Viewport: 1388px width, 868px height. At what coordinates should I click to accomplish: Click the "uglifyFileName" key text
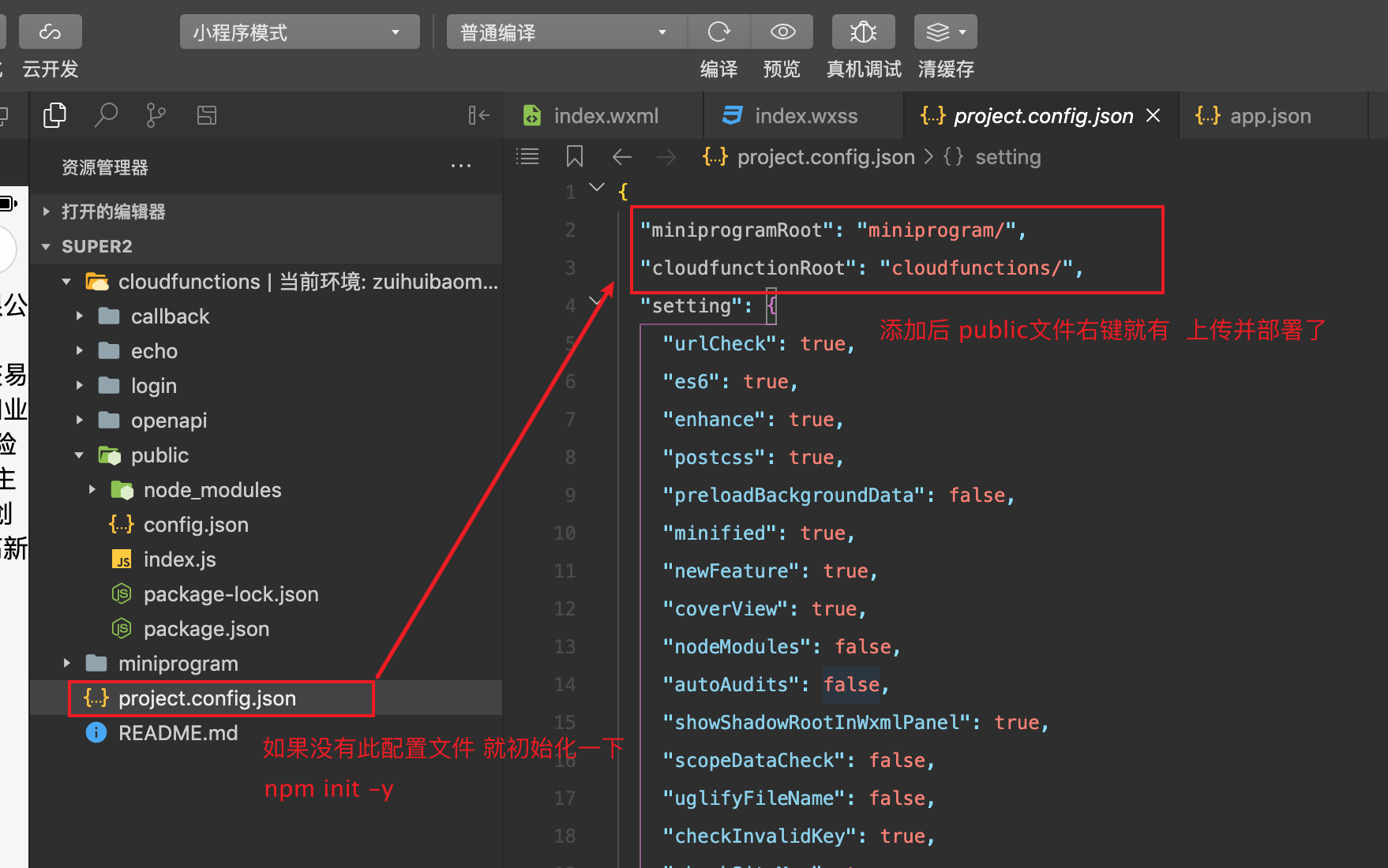(755, 798)
